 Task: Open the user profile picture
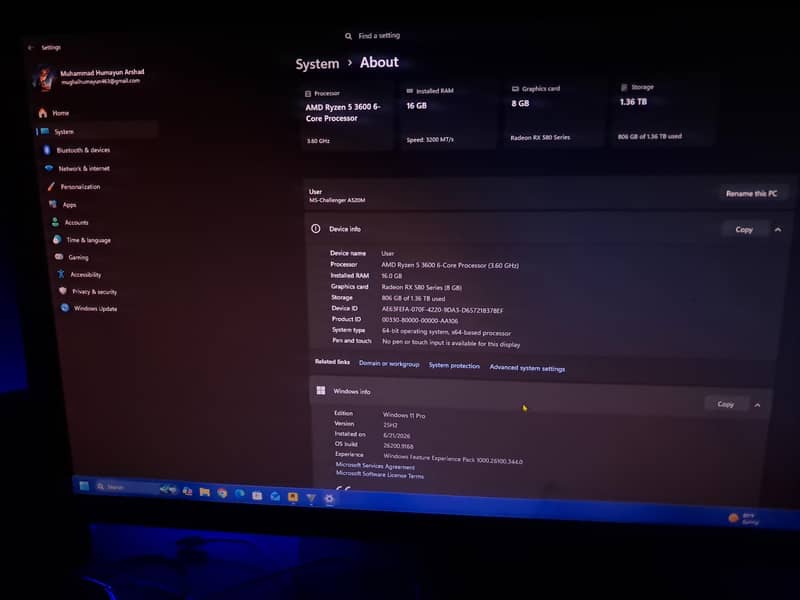pos(45,78)
